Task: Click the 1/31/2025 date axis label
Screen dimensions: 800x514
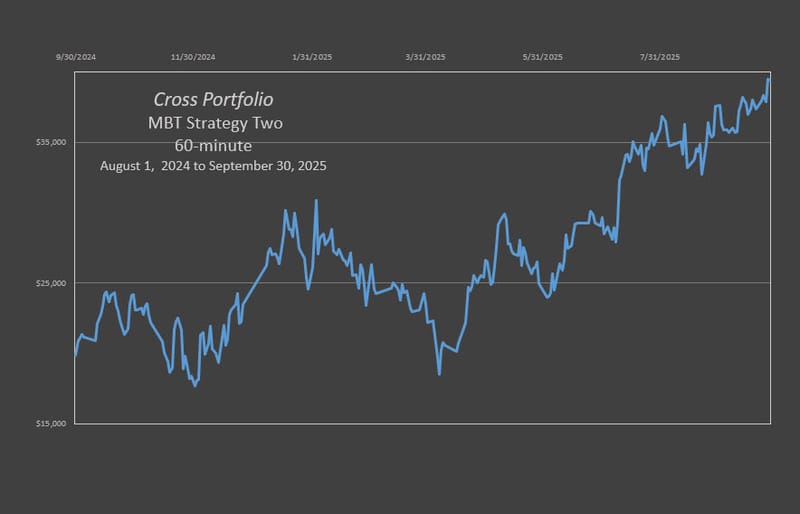Action: (x=312, y=57)
